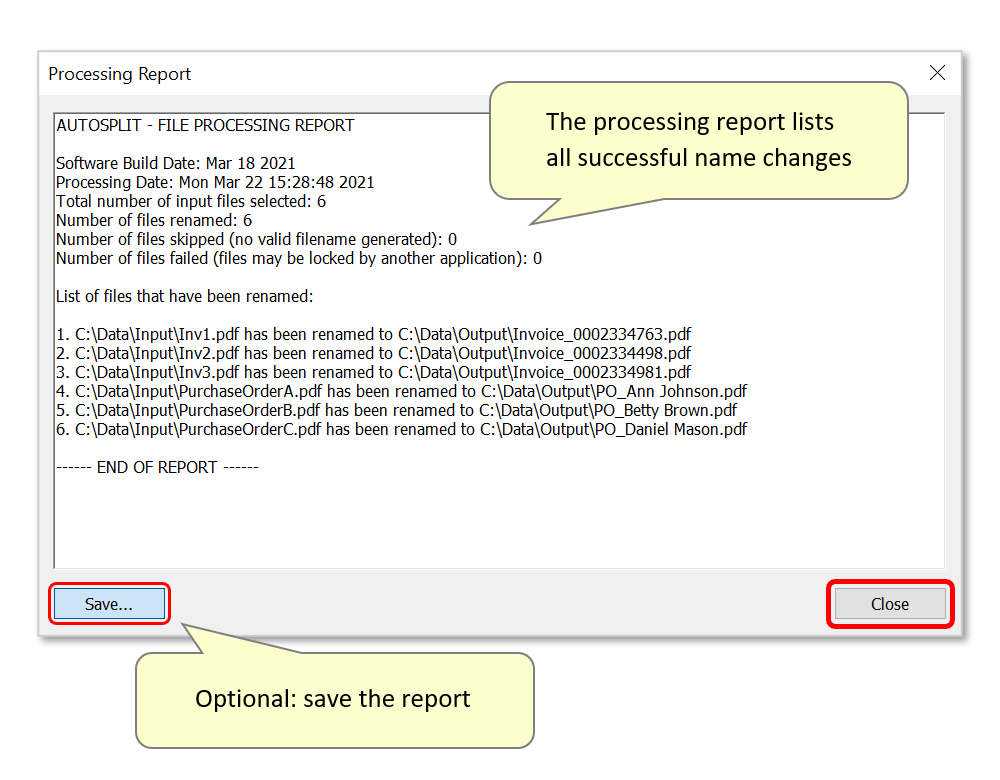Click the List of files renamed heading
Image resolution: width=1000 pixels, height=780 pixels.
184,297
